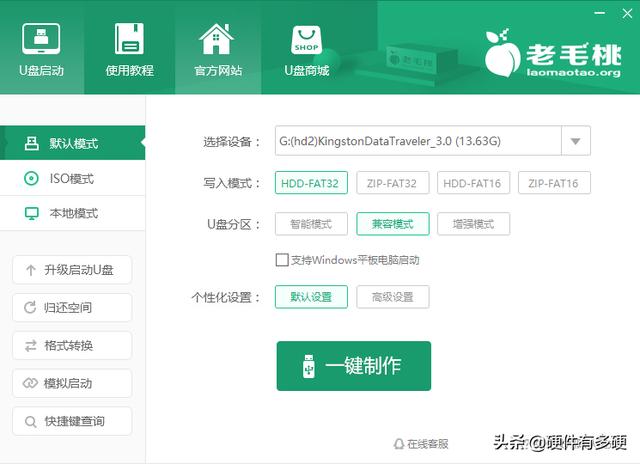Select ZIP-FAT32 write mode

392,183
